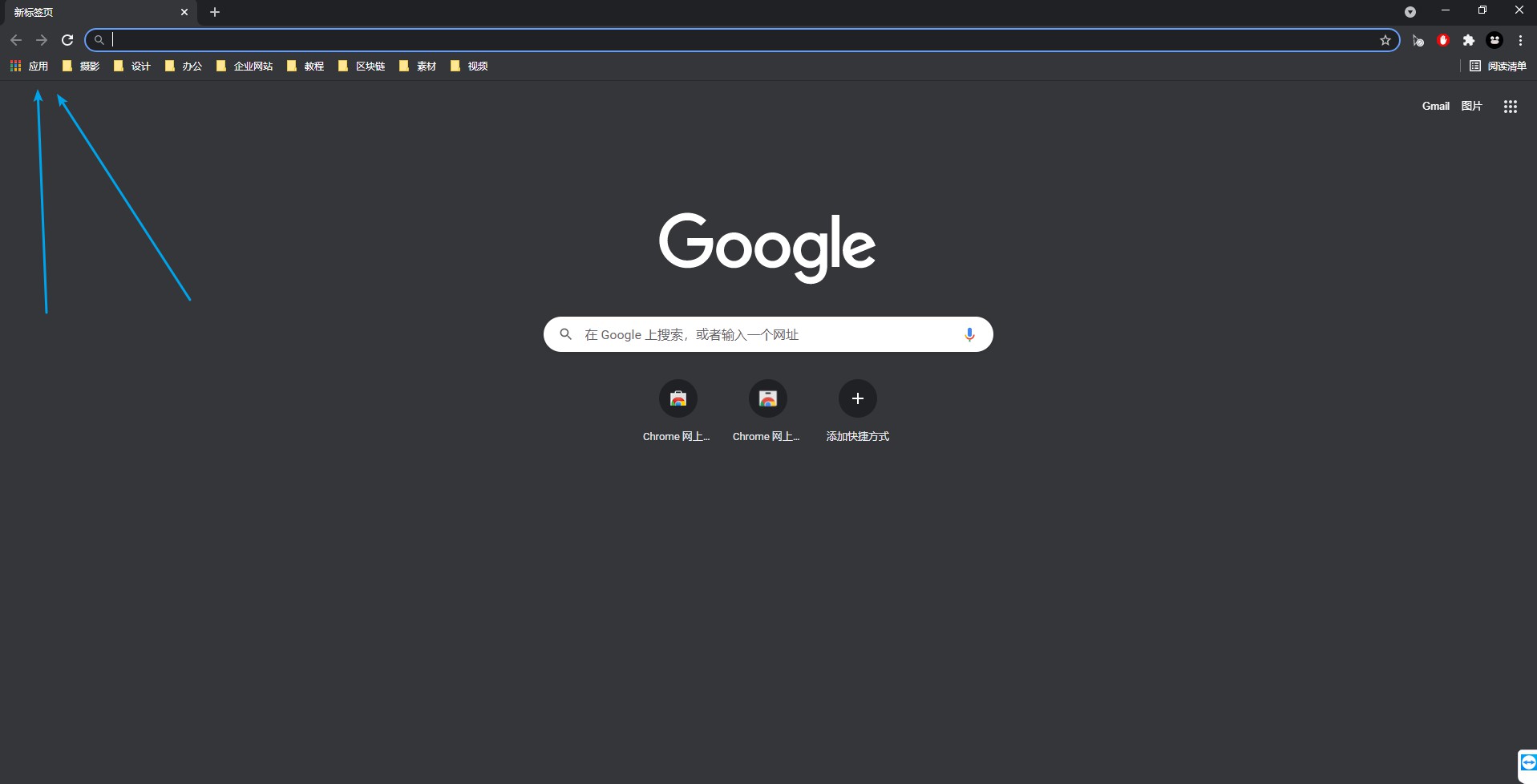Focus the Chrome address bar

742,40
